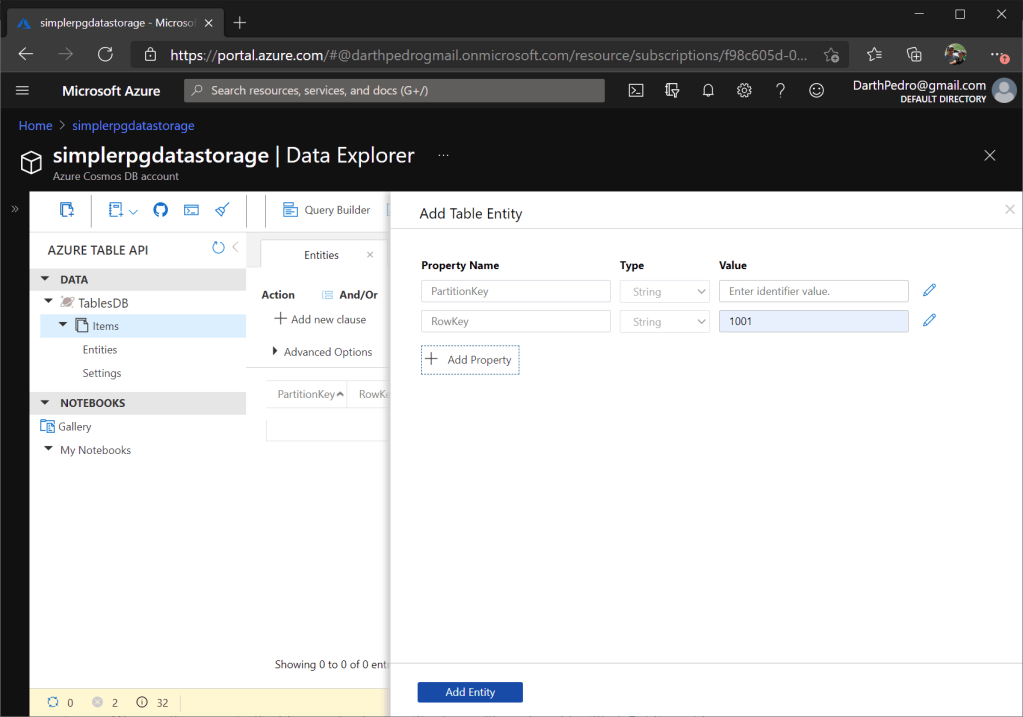Click the Add Property button

[470, 360]
